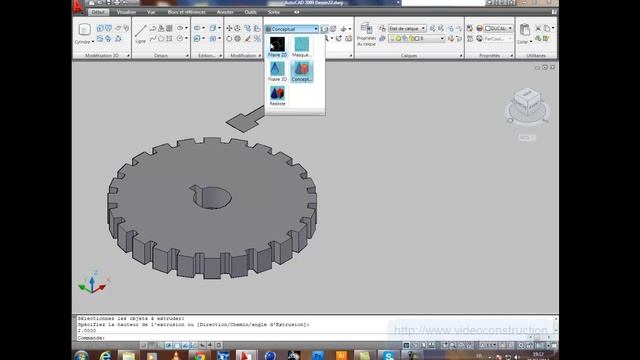Click the layer 0 color swatch

click(x=417, y=39)
